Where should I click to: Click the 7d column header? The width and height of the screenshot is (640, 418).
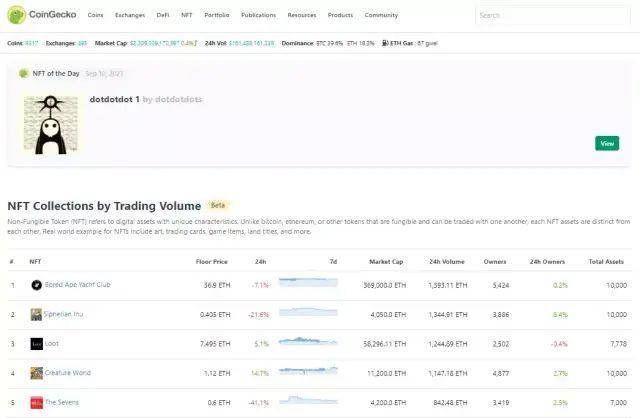[x=333, y=262]
